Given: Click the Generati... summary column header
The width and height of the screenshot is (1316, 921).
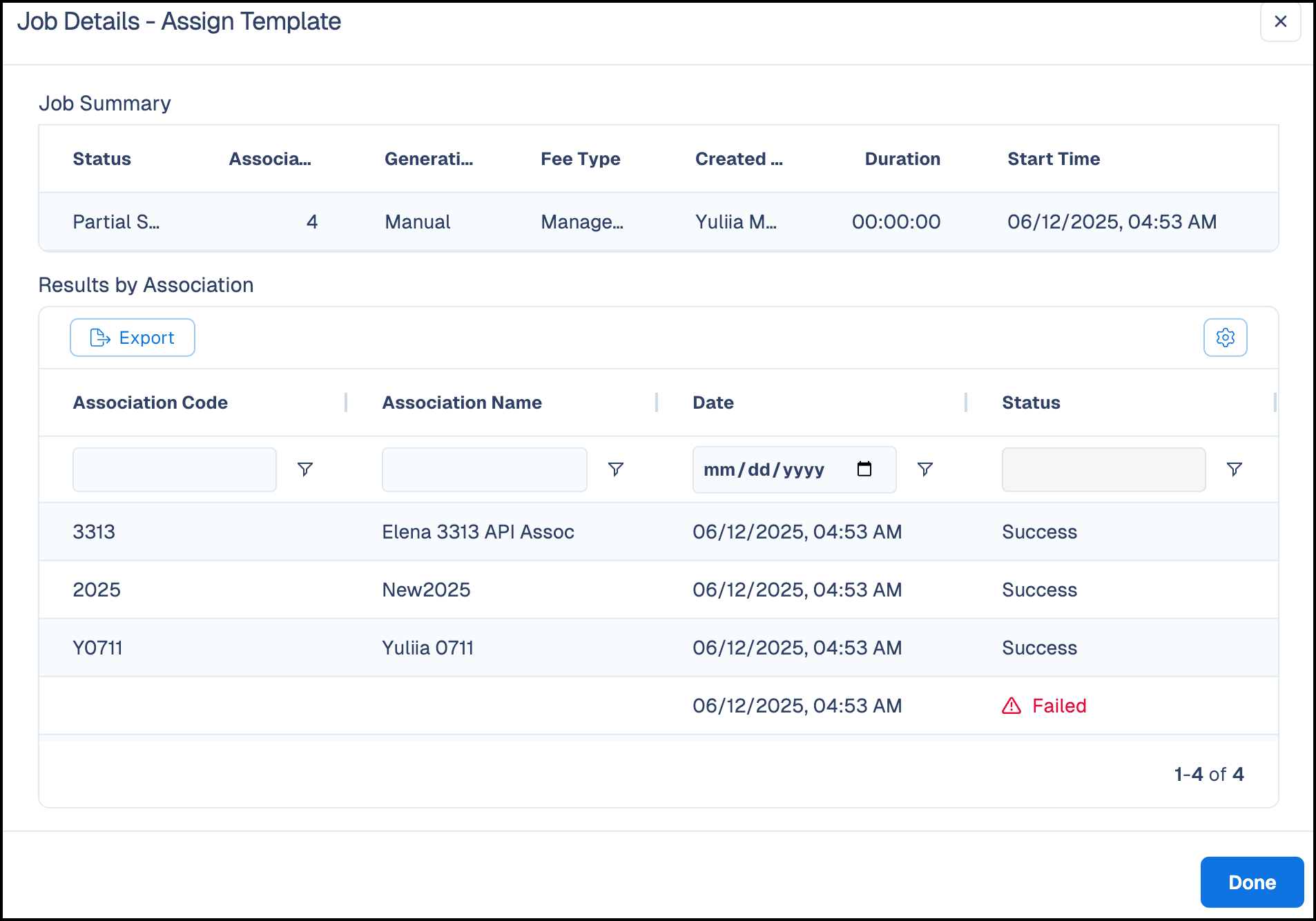Looking at the screenshot, I should click(429, 159).
